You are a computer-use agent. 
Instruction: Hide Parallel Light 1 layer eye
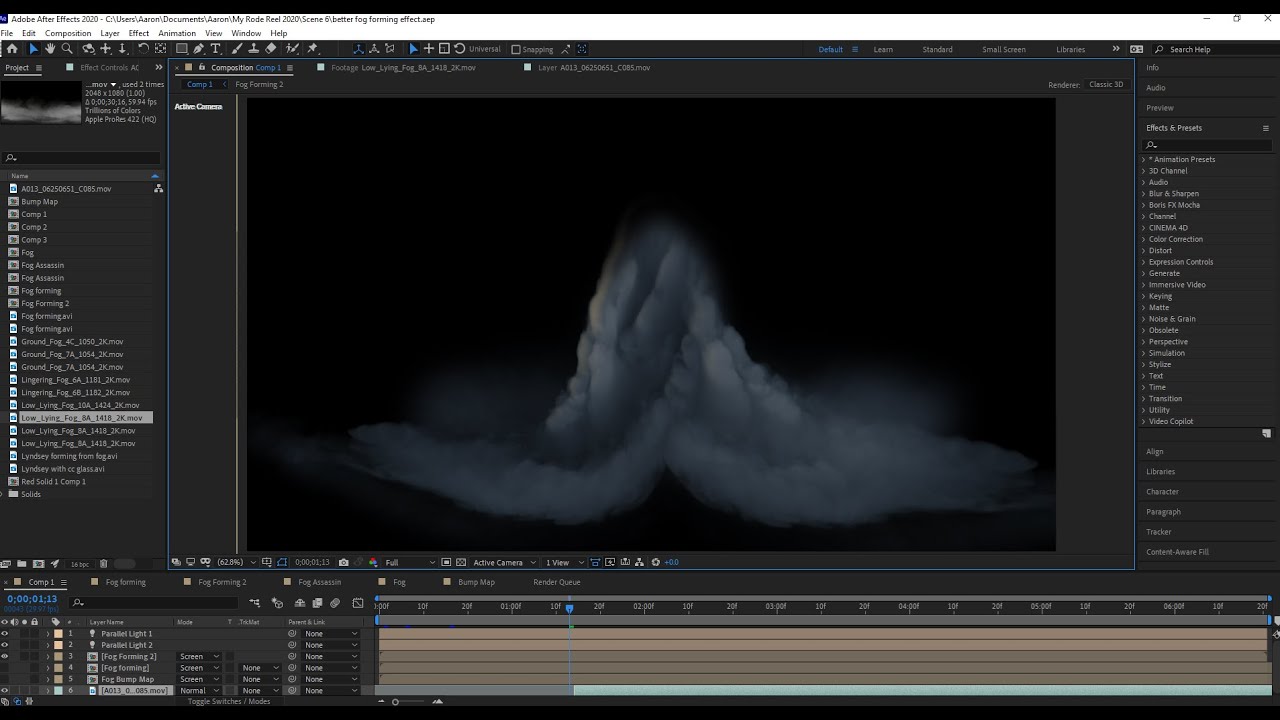(5, 634)
